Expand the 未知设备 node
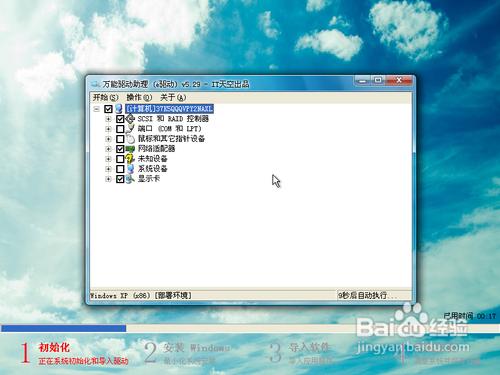Viewport: 500px width, 375px height. [x=108, y=159]
